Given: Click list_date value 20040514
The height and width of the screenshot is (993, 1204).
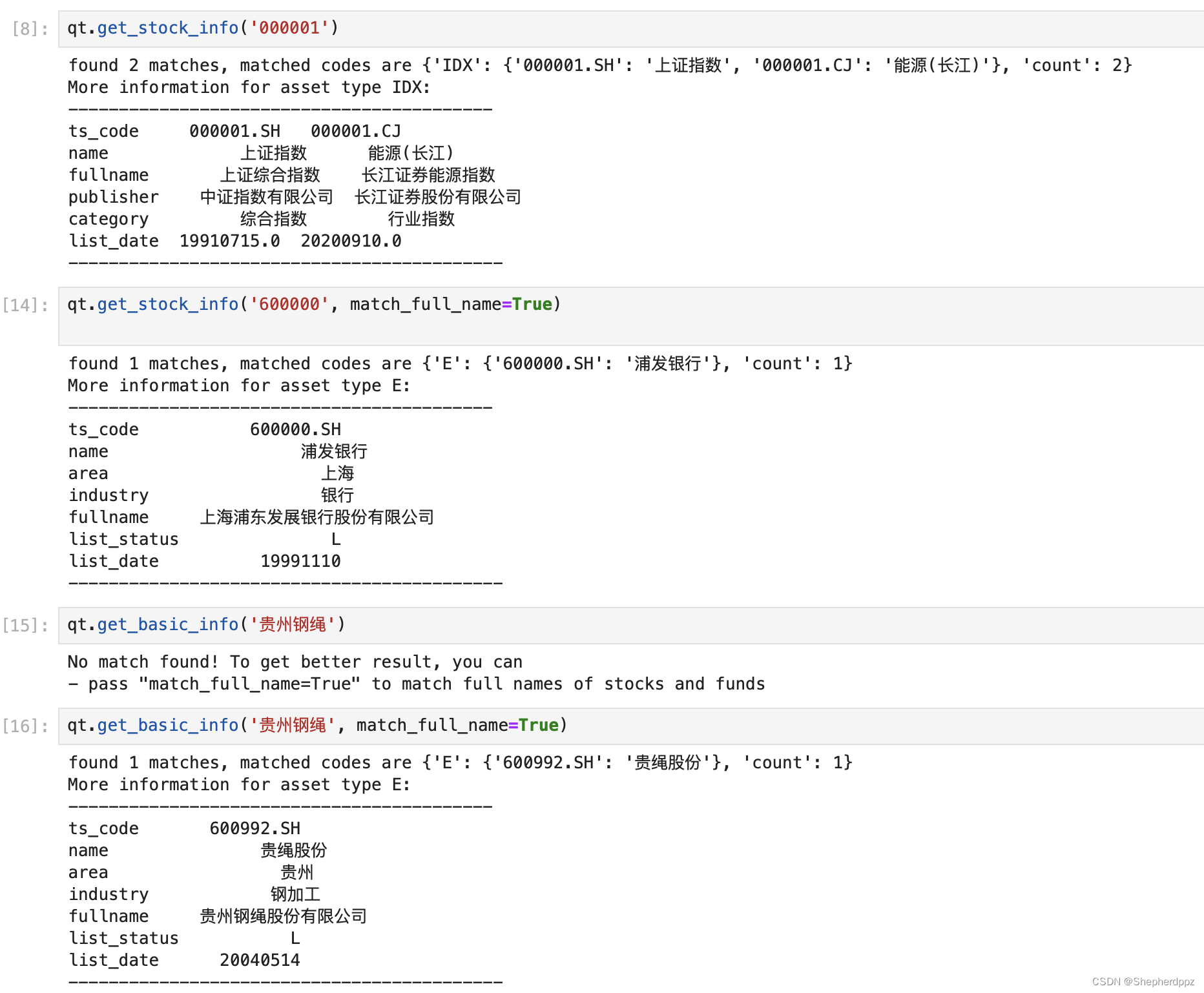Looking at the screenshot, I should pos(260,961).
